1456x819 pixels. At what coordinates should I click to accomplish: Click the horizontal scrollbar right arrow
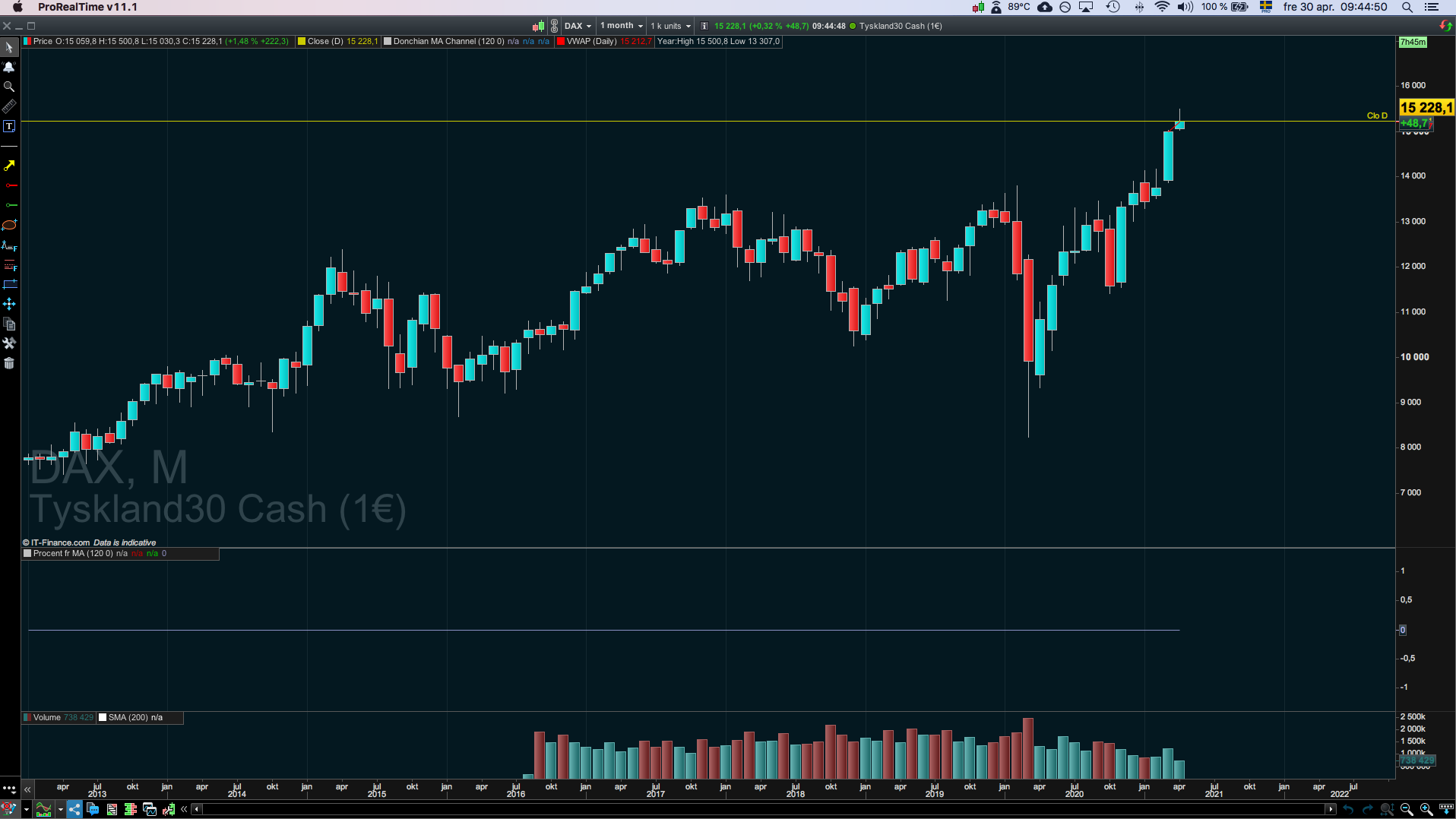click(1331, 809)
